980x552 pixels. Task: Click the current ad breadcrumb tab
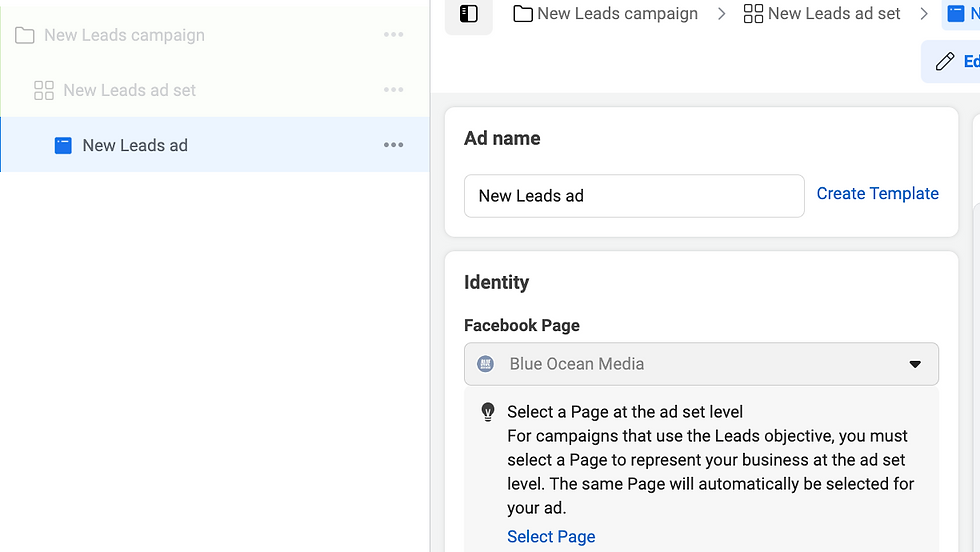(962, 14)
